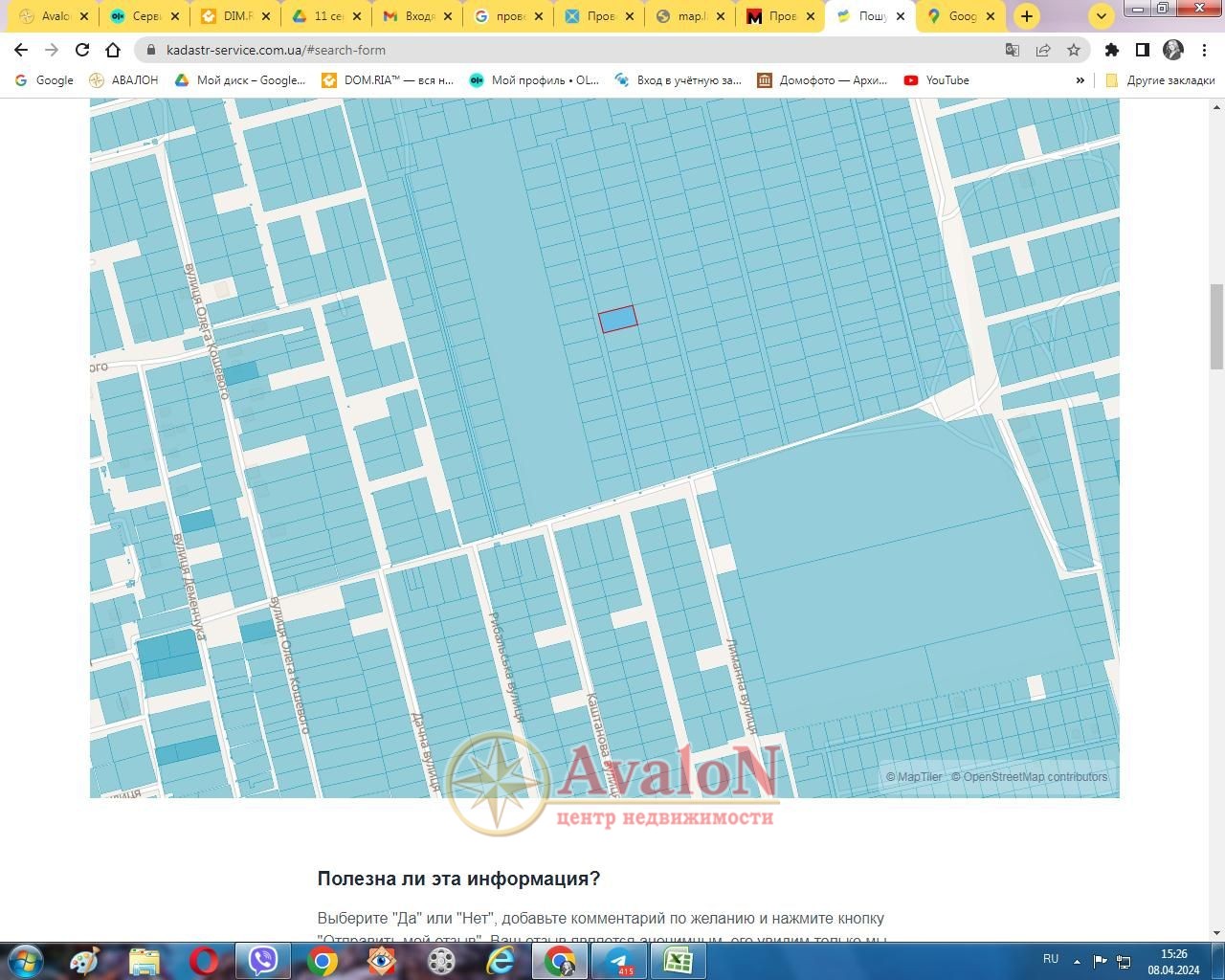This screenshot has width=1225, height=980.
Task: Show more hidden bookmarks chevron
Action: (1080, 80)
